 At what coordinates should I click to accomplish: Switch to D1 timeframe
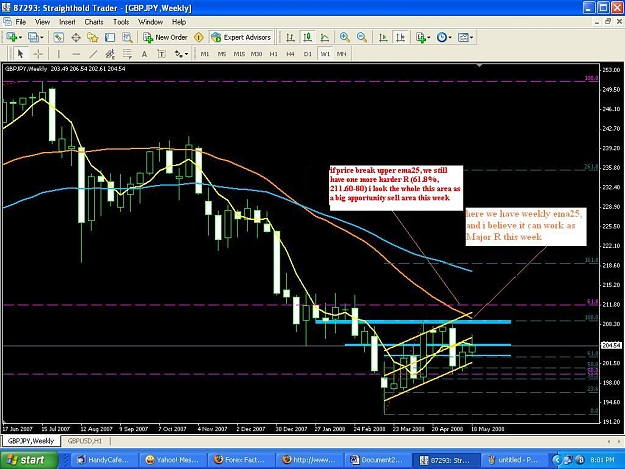(x=307, y=54)
